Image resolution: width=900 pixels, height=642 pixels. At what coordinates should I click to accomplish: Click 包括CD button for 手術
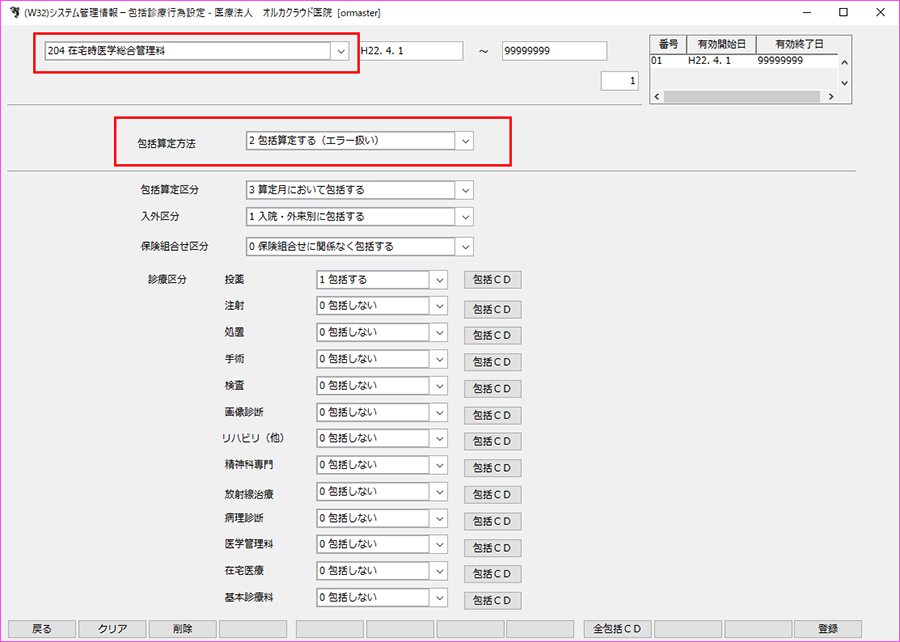coord(492,362)
